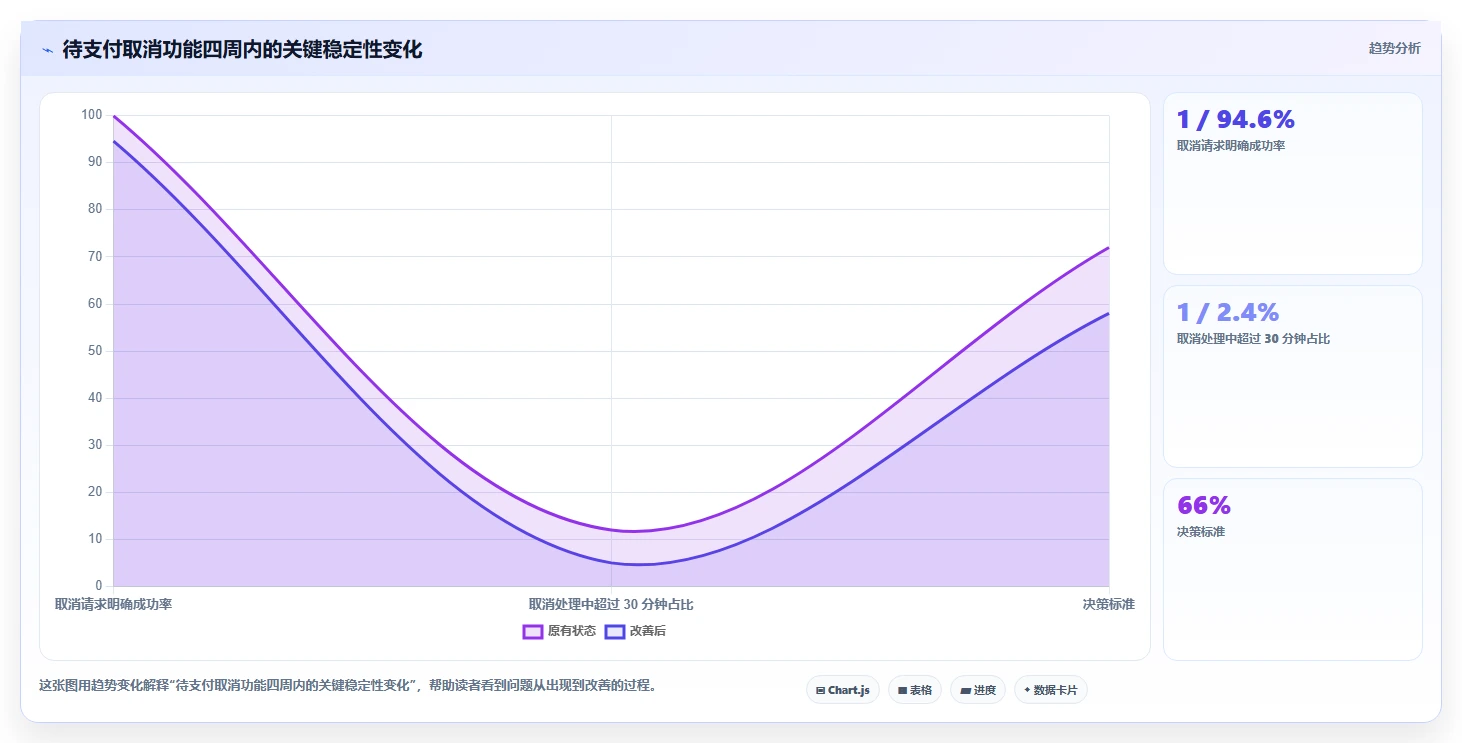Viewport: 1462px width, 743px height.
Task: Click the 数据卡片 tag chip
Action: click(1051, 690)
